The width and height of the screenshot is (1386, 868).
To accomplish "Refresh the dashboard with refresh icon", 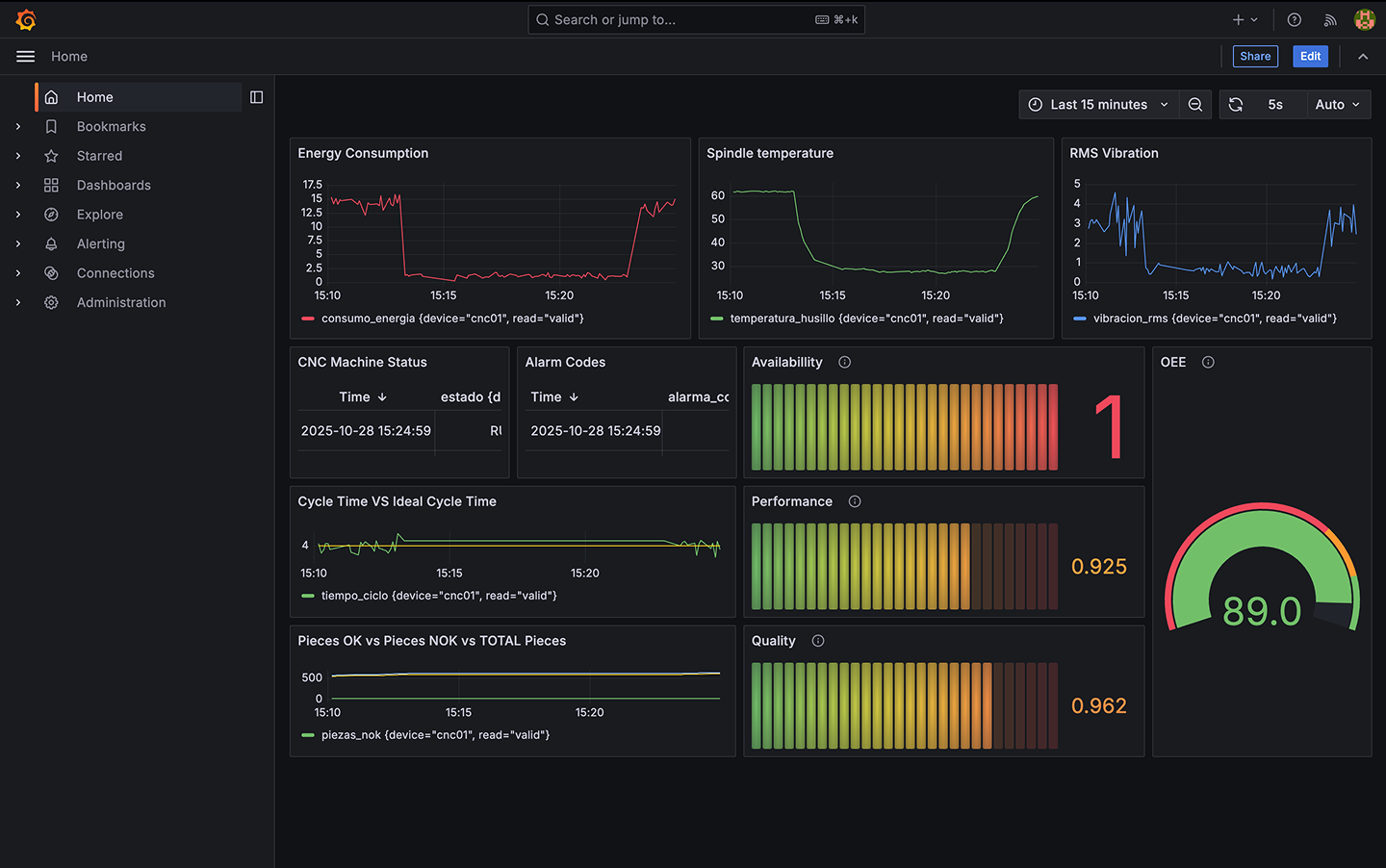I will coord(1236,105).
